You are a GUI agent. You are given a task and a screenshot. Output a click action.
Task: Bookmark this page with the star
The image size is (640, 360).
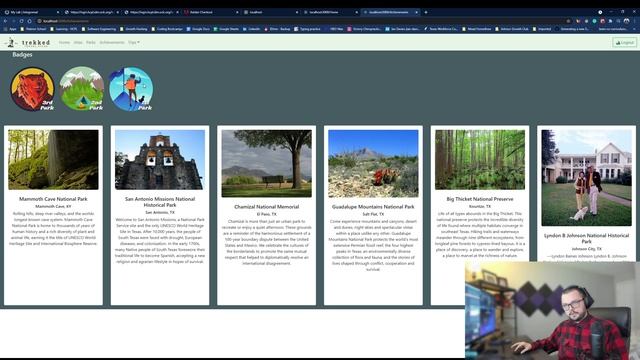(568, 21)
